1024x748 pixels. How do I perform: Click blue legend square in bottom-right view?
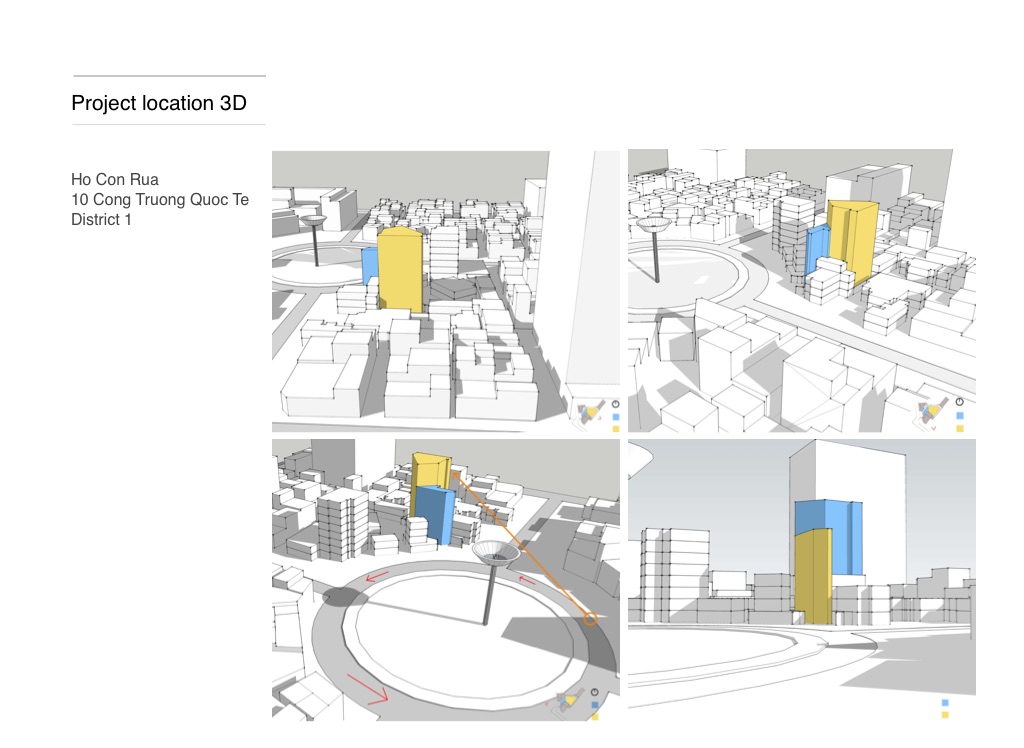tap(945, 702)
